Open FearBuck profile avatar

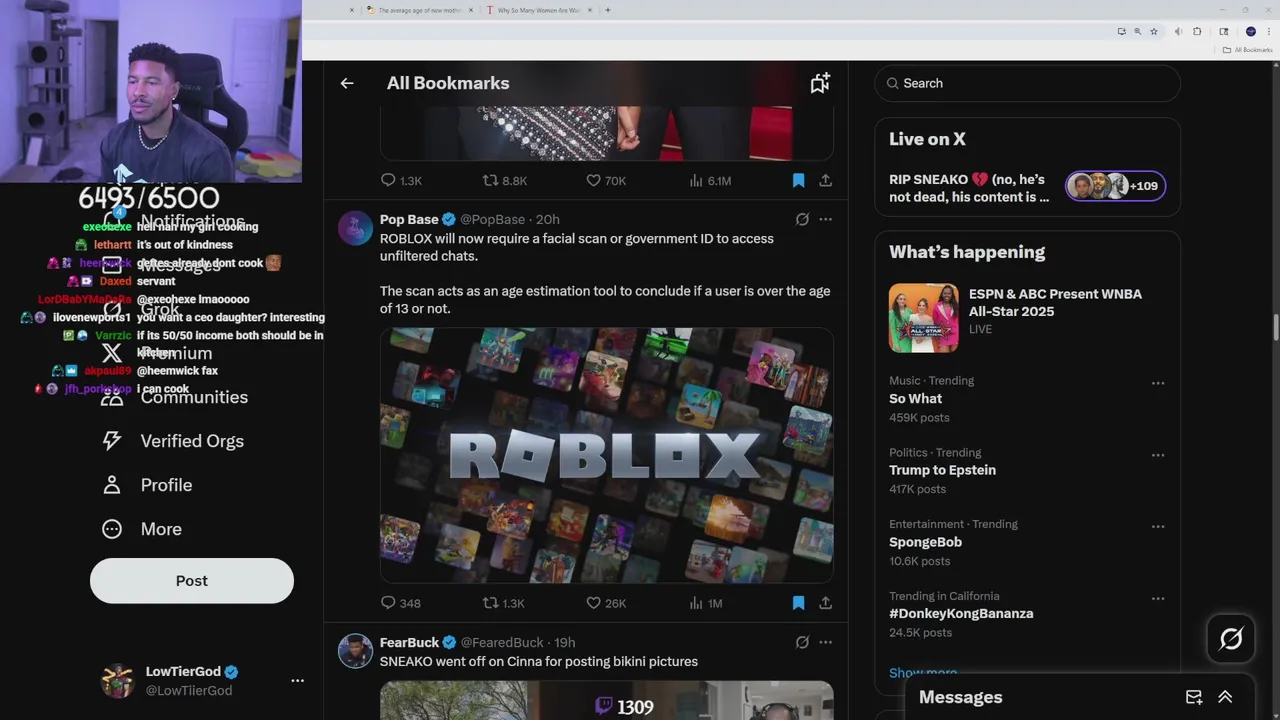coord(355,651)
